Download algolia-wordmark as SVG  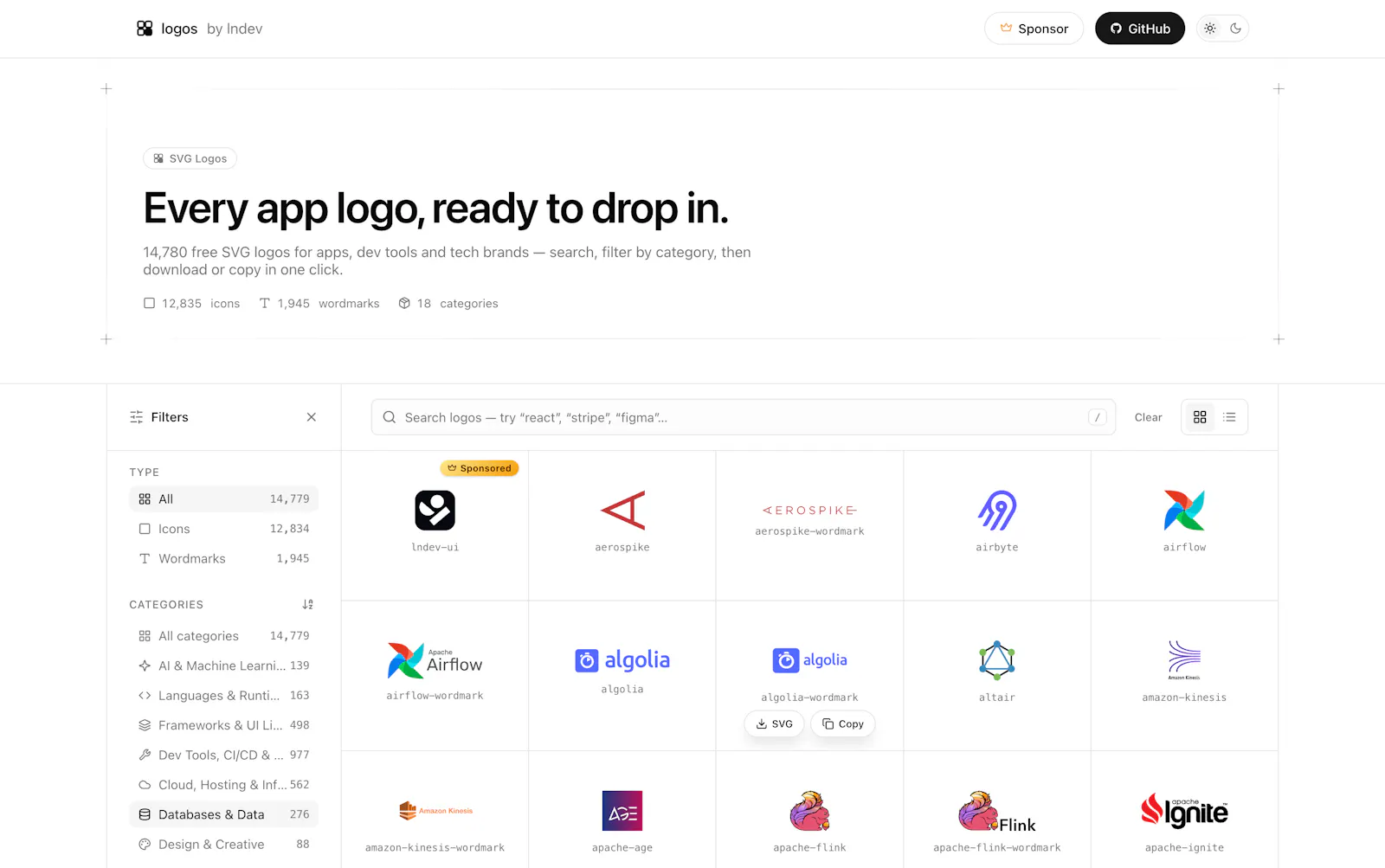pyautogui.click(x=775, y=724)
